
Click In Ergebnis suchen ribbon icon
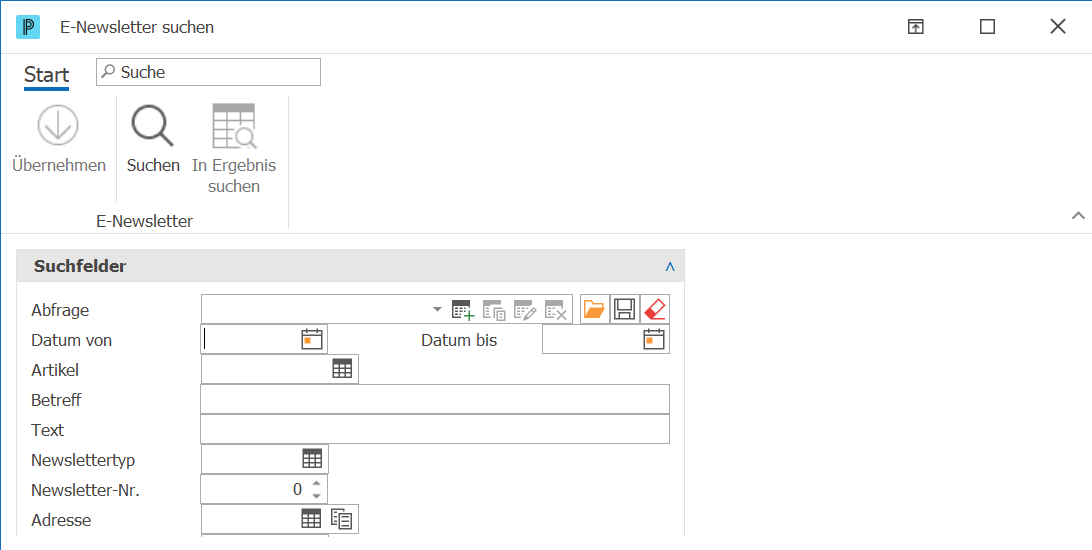234,125
